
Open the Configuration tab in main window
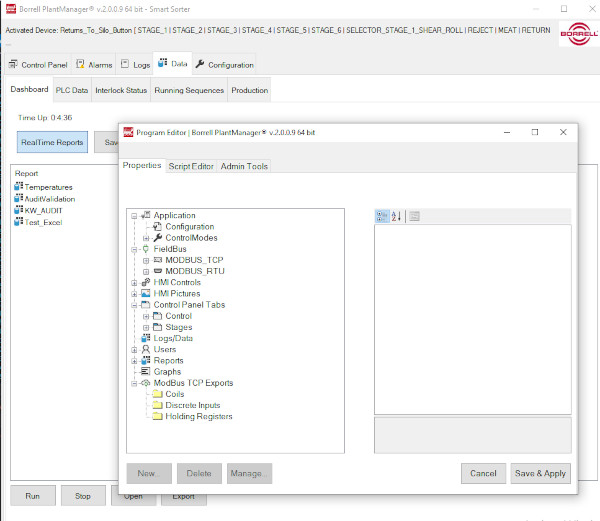[224, 65]
